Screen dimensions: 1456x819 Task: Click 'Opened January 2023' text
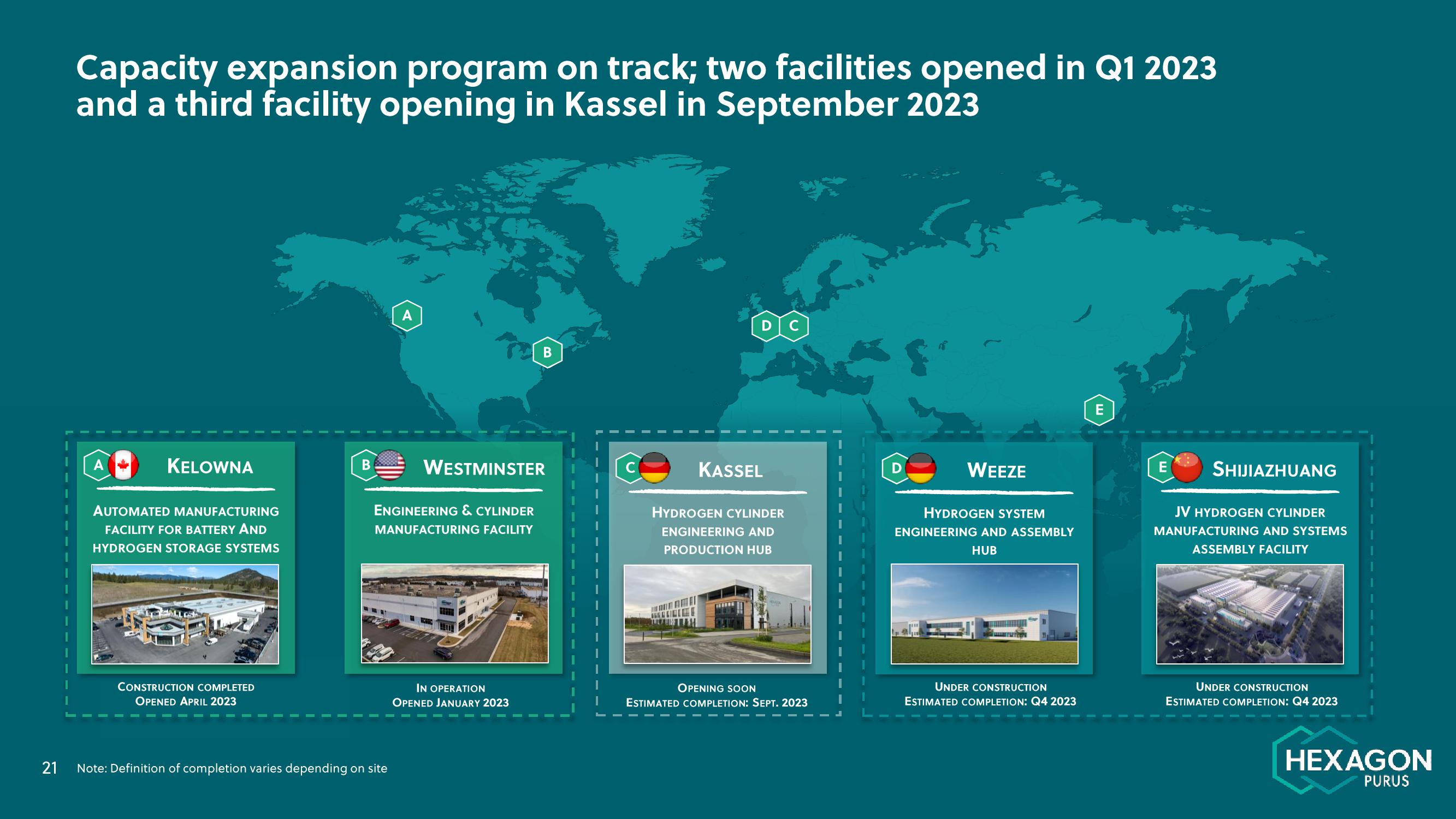451,703
